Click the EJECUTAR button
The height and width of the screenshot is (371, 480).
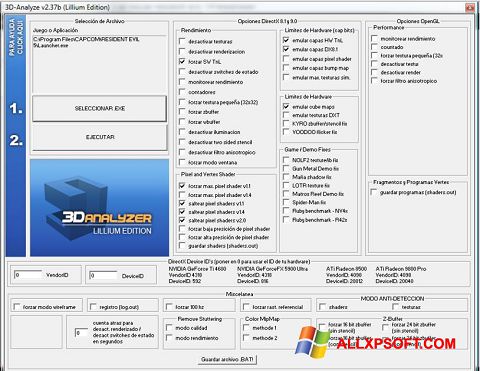[x=100, y=137]
